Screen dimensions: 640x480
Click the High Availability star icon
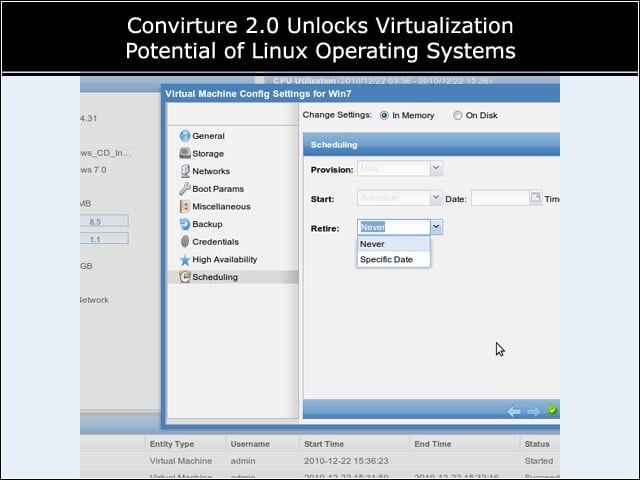coord(185,260)
